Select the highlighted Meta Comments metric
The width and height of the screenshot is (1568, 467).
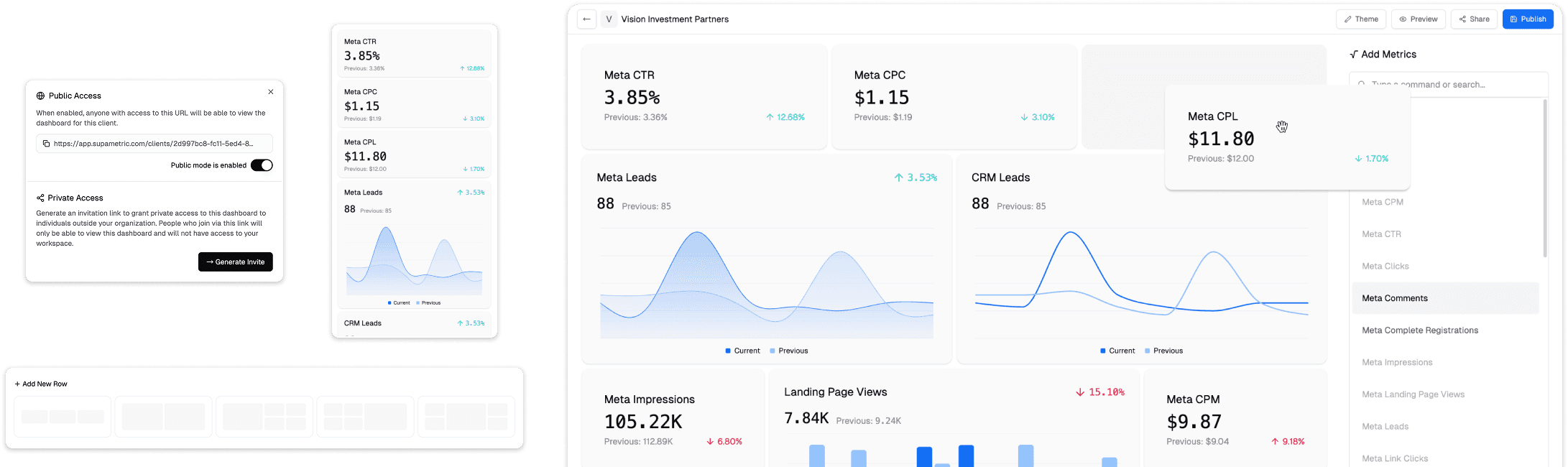point(1445,298)
